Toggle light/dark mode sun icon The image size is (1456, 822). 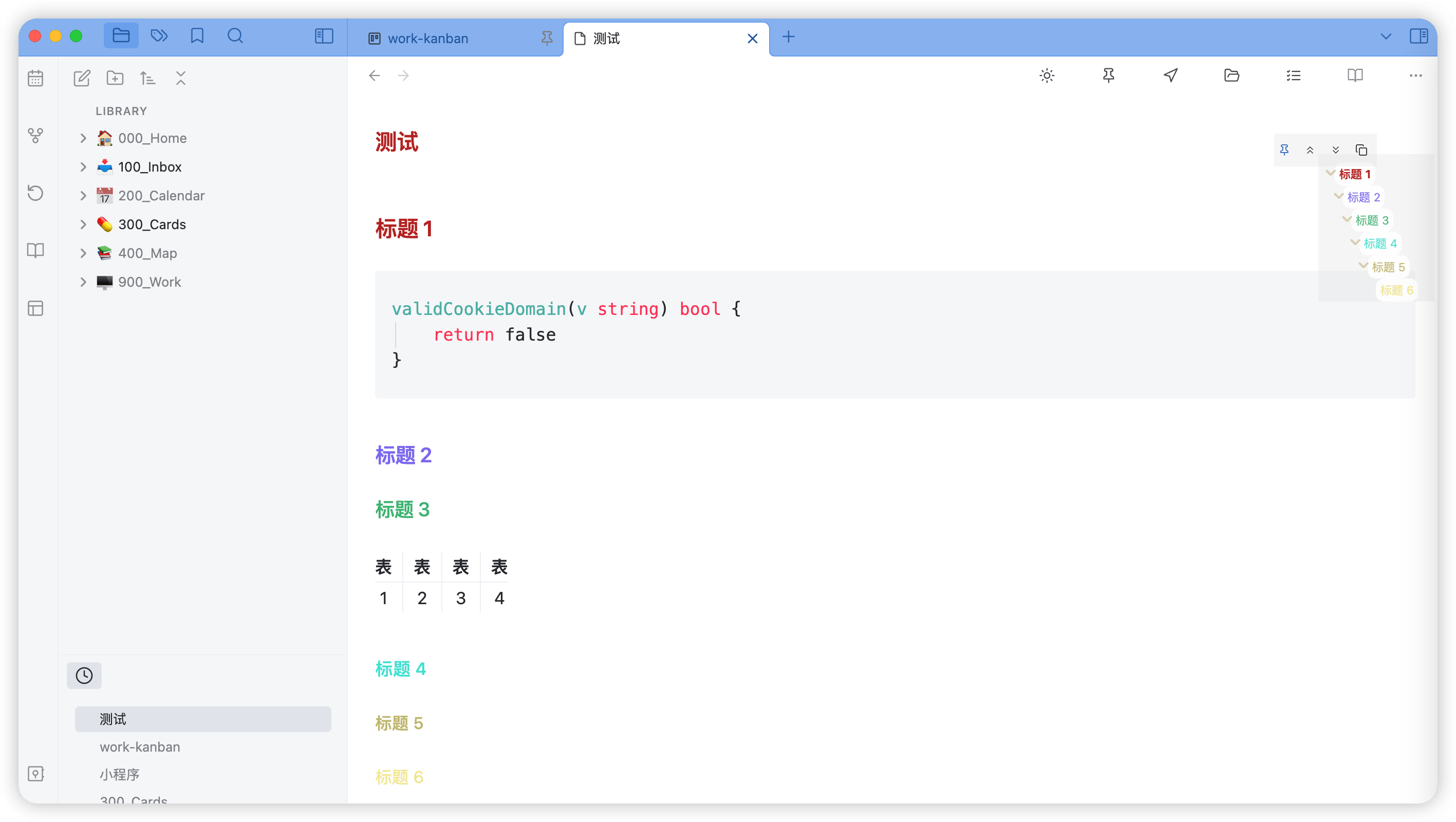click(1047, 76)
